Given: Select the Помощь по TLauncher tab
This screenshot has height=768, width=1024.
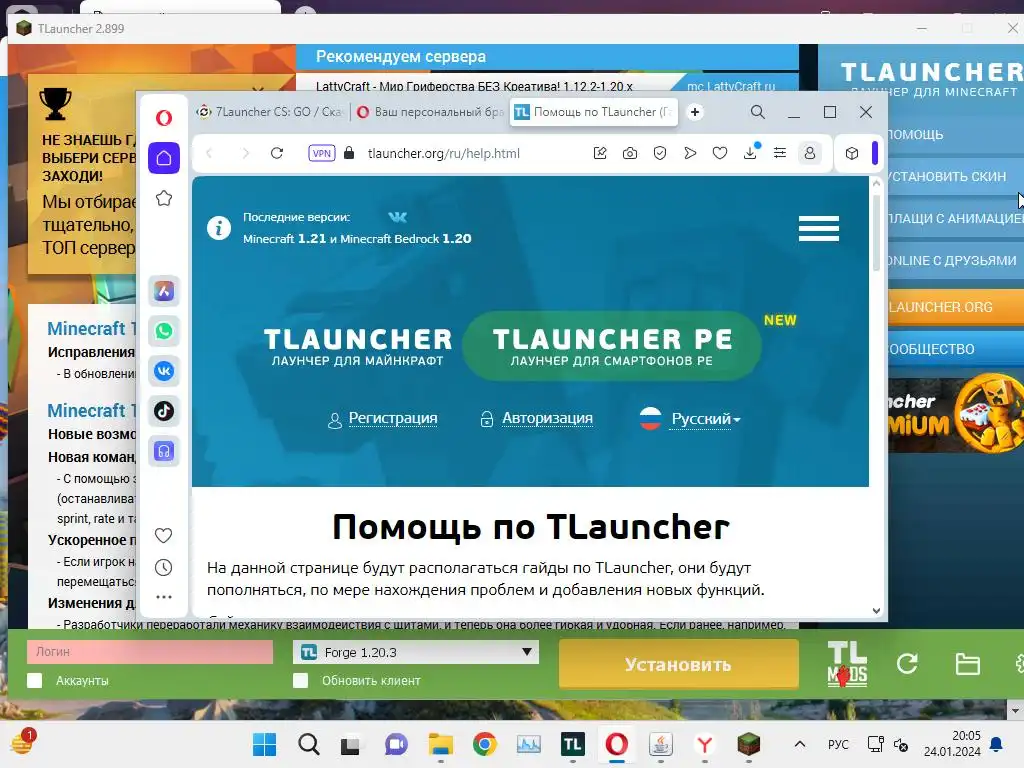Looking at the screenshot, I should click(594, 112).
